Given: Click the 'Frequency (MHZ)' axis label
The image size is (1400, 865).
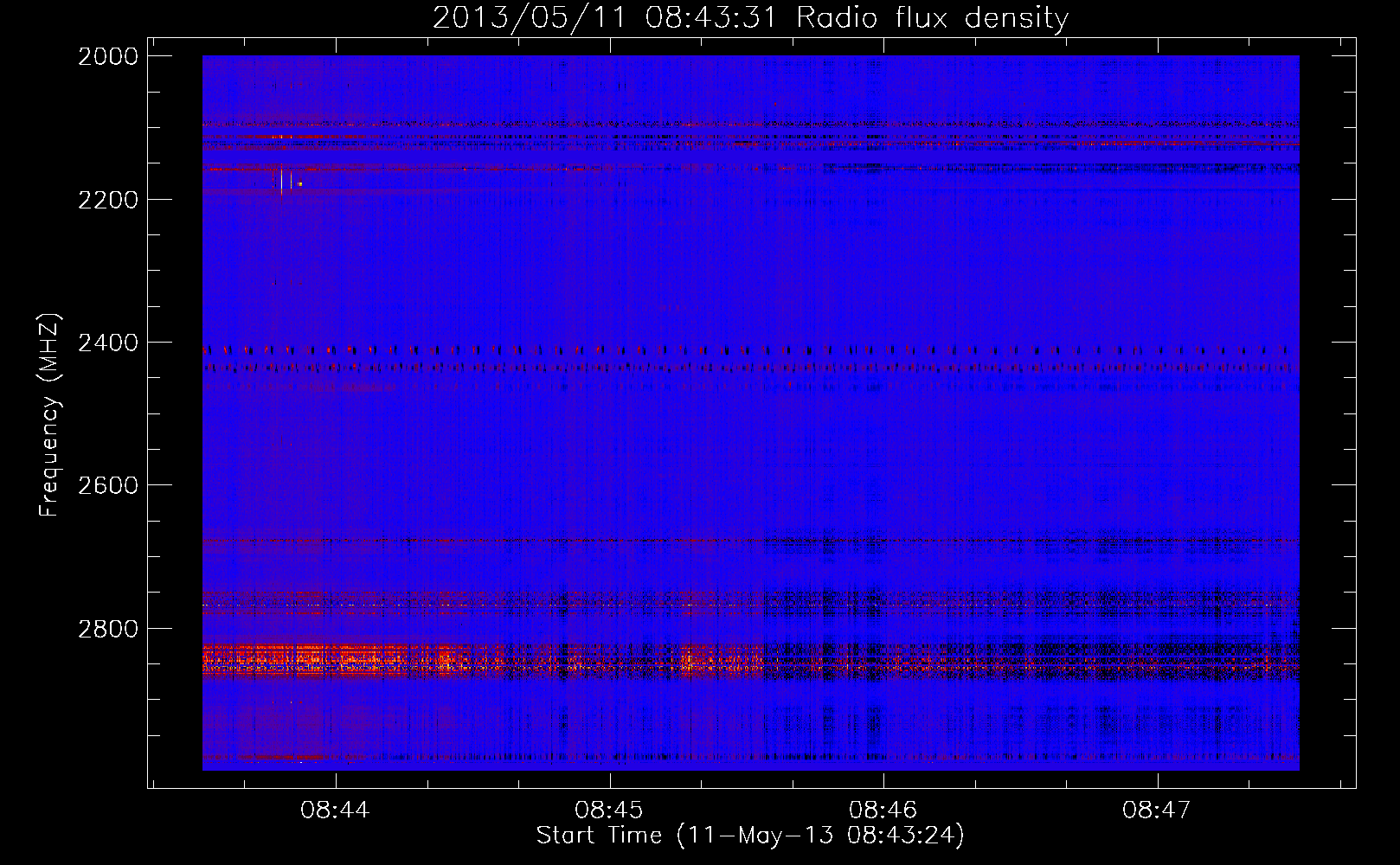Looking at the screenshot, I should (x=49, y=415).
